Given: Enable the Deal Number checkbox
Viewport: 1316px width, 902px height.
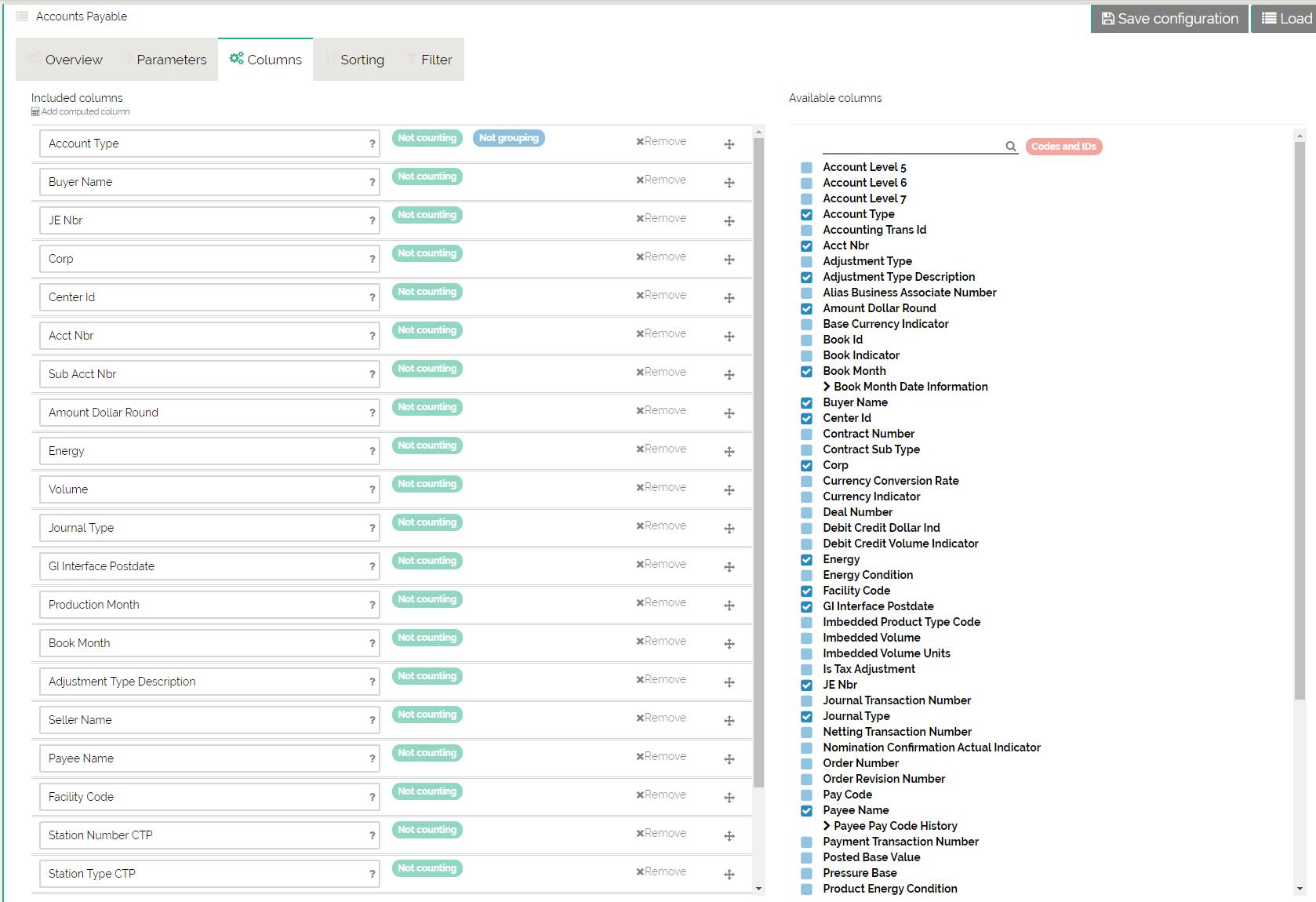Looking at the screenshot, I should tap(806, 513).
